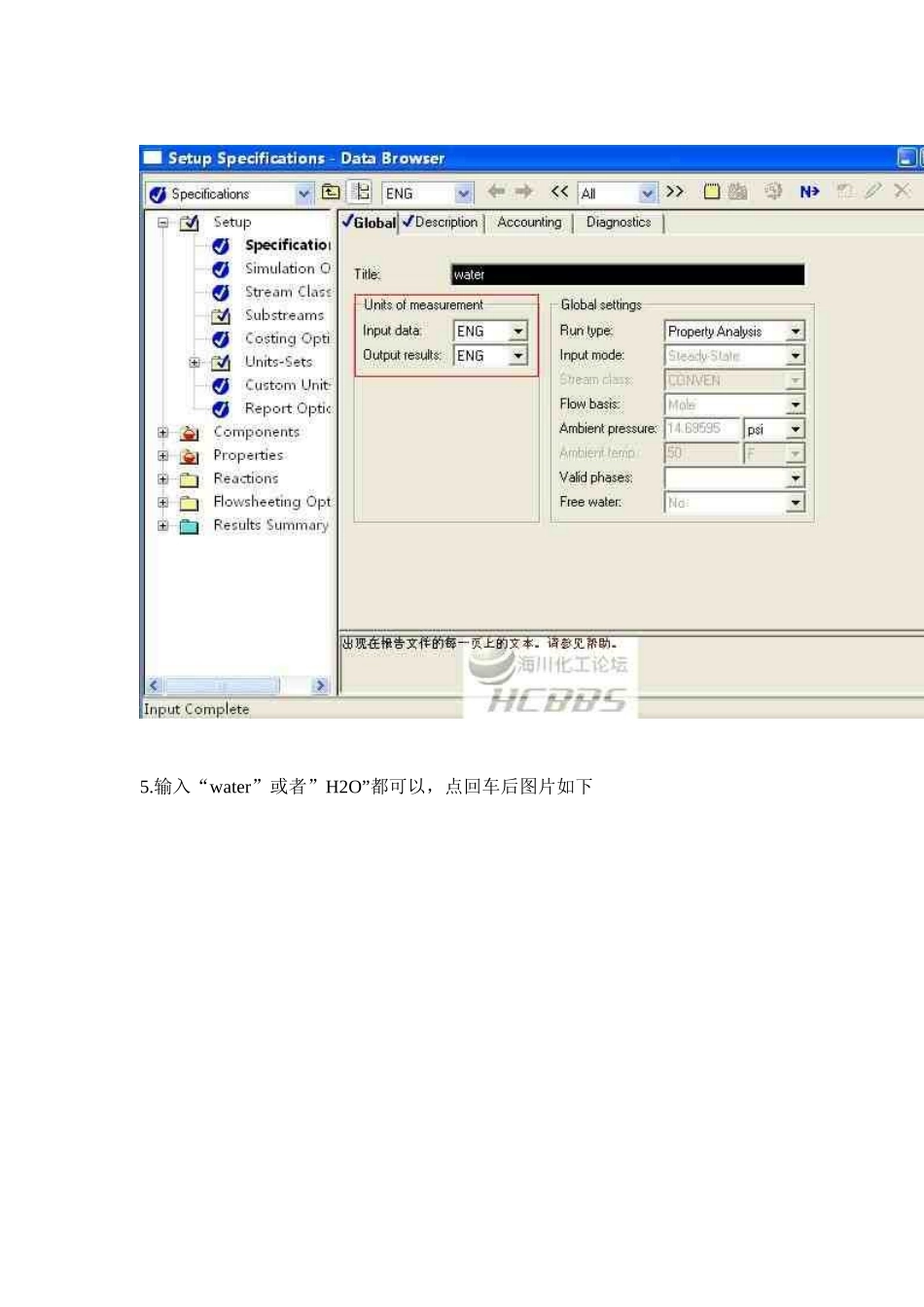The image size is (924, 1307).
Task: Click the Title field containing water
Action: (x=627, y=275)
